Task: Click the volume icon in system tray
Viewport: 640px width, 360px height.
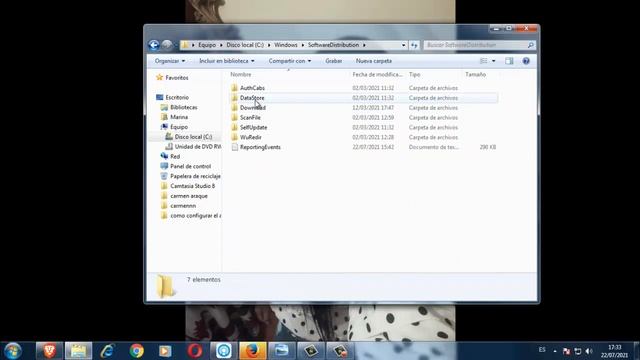Action: pyautogui.click(x=589, y=351)
